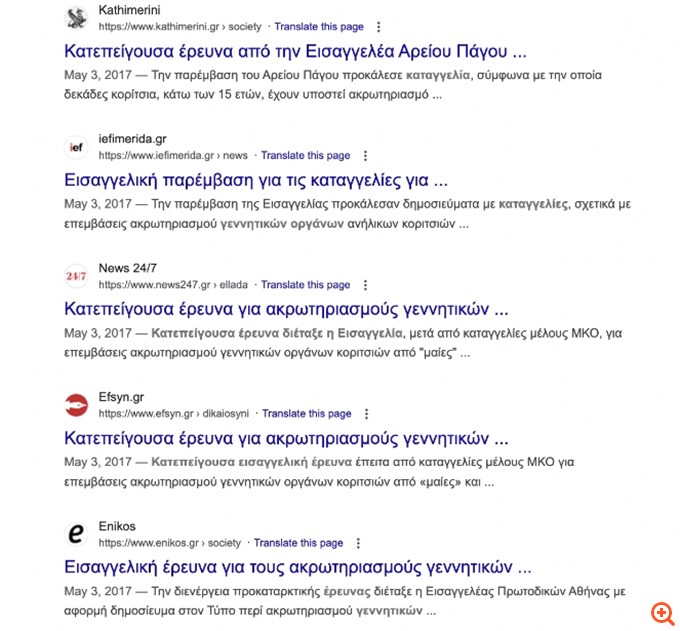Click the News 24/7 site favicon
The image size is (680, 631).
(x=77, y=276)
